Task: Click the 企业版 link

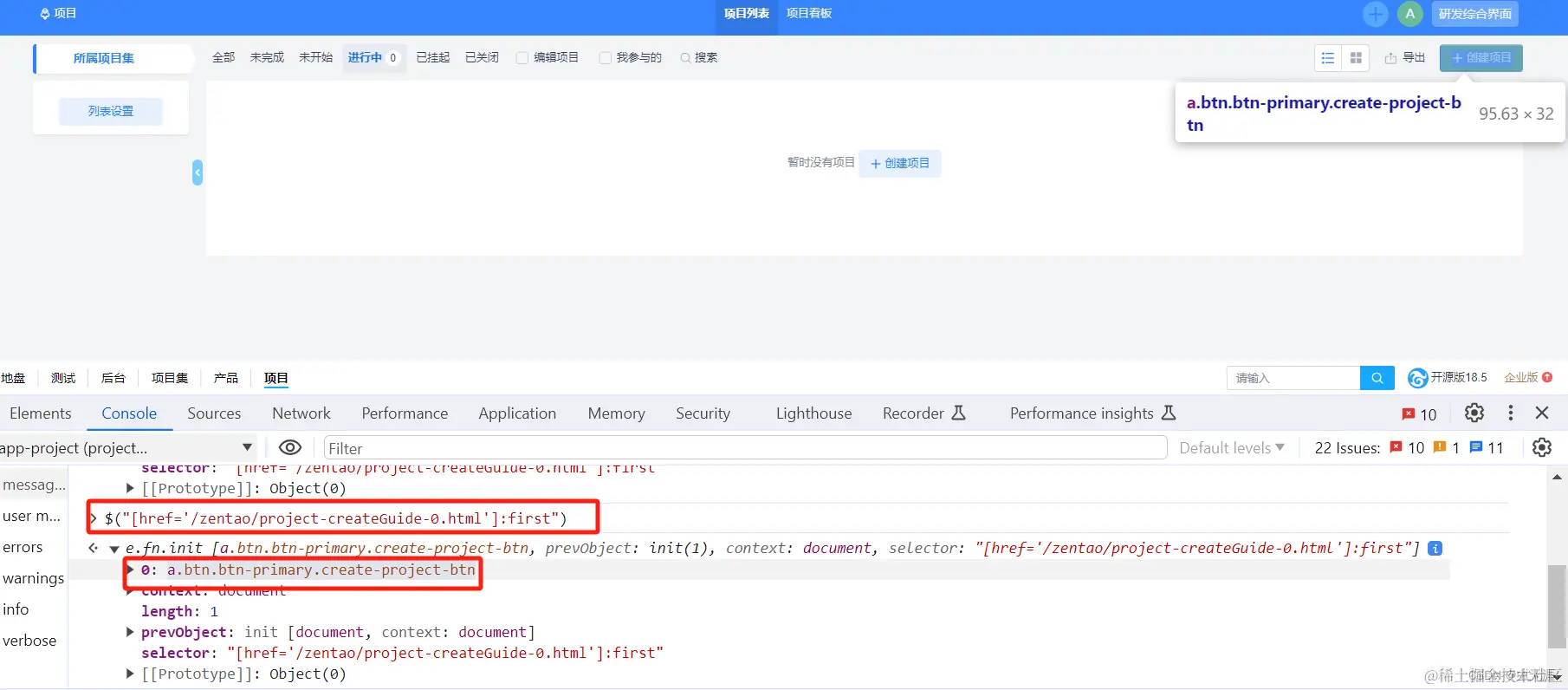Action: (x=1528, y=378)
